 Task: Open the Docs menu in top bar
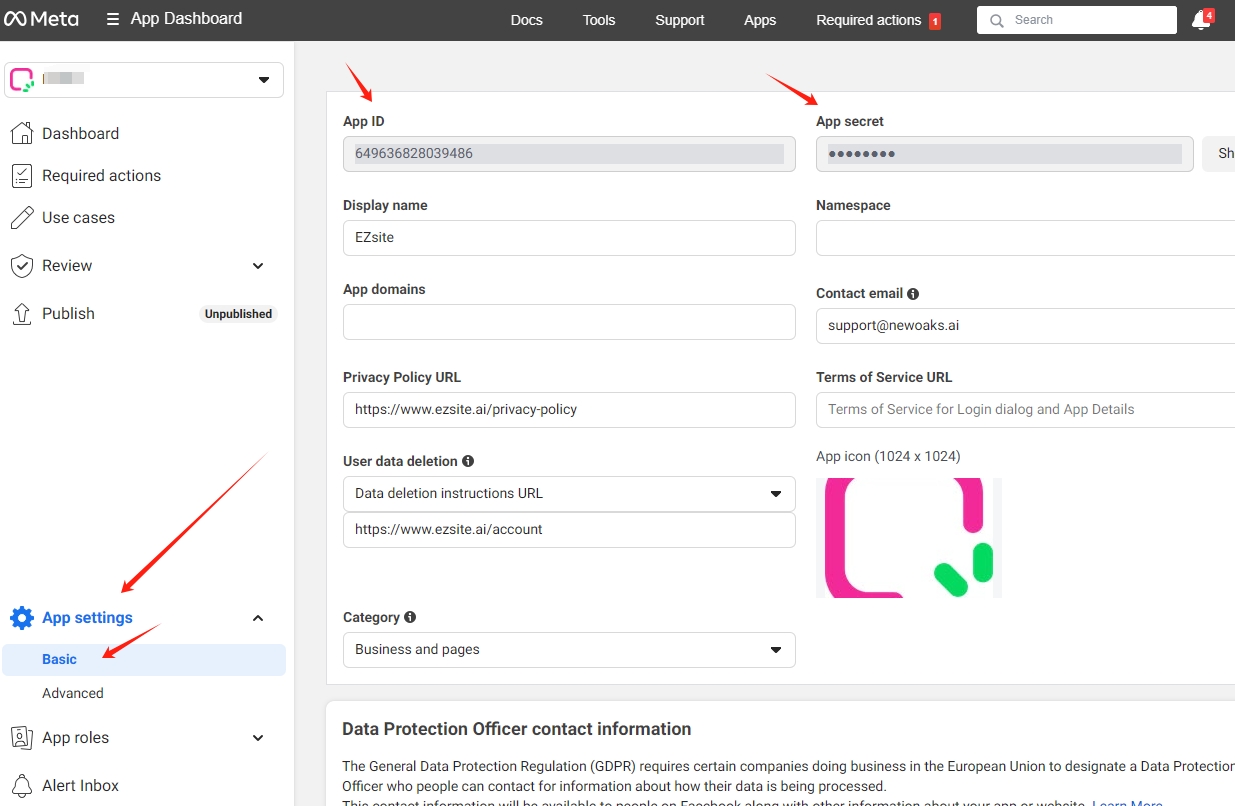tap(526, 19)
